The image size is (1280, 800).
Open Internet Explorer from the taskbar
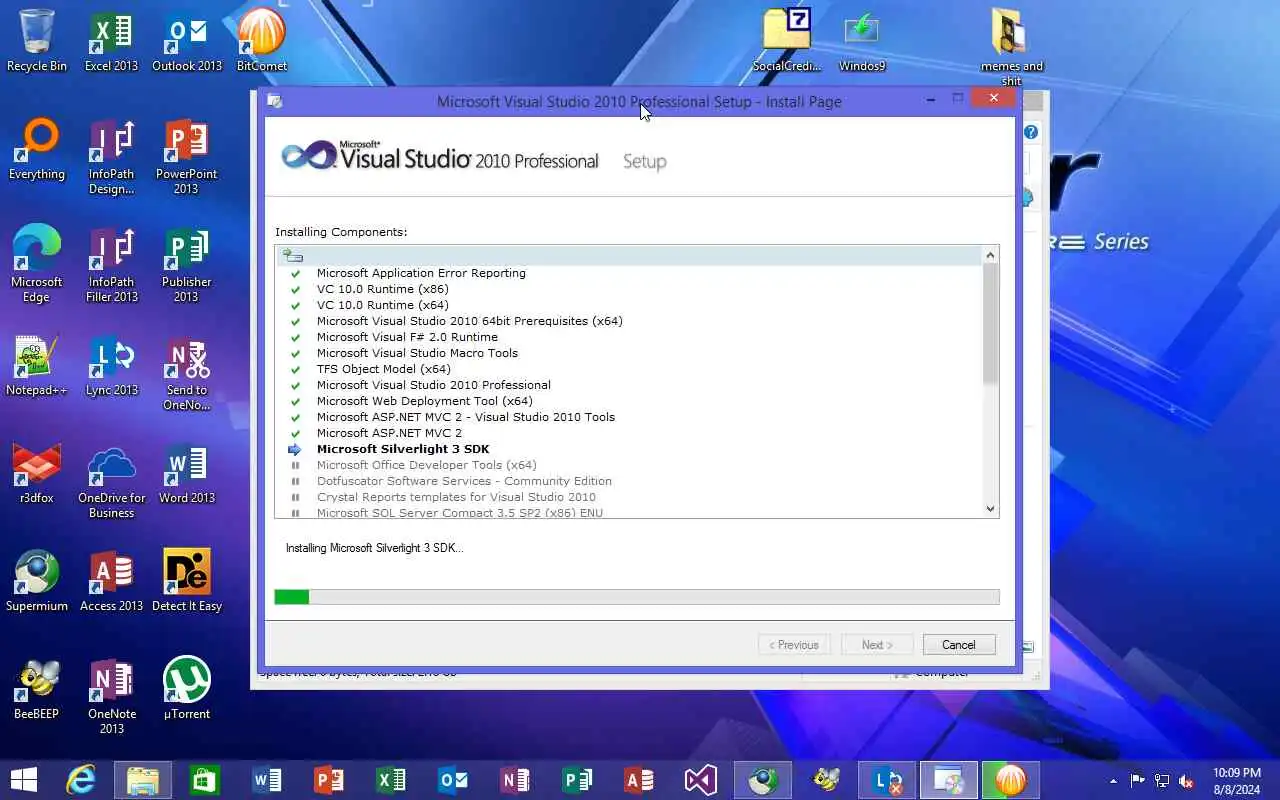(81, 780)
